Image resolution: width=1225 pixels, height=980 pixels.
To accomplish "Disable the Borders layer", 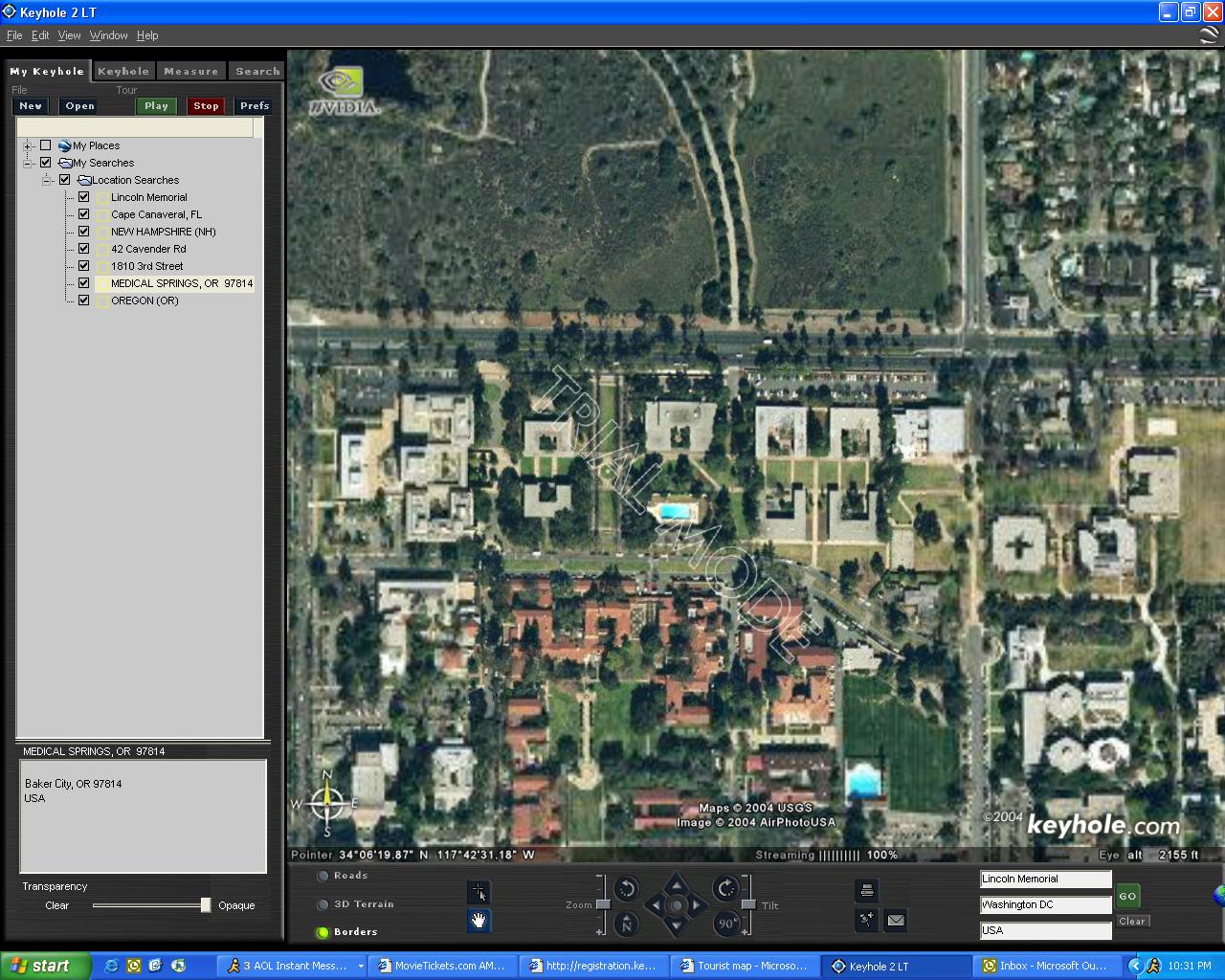I will (323, 932).
